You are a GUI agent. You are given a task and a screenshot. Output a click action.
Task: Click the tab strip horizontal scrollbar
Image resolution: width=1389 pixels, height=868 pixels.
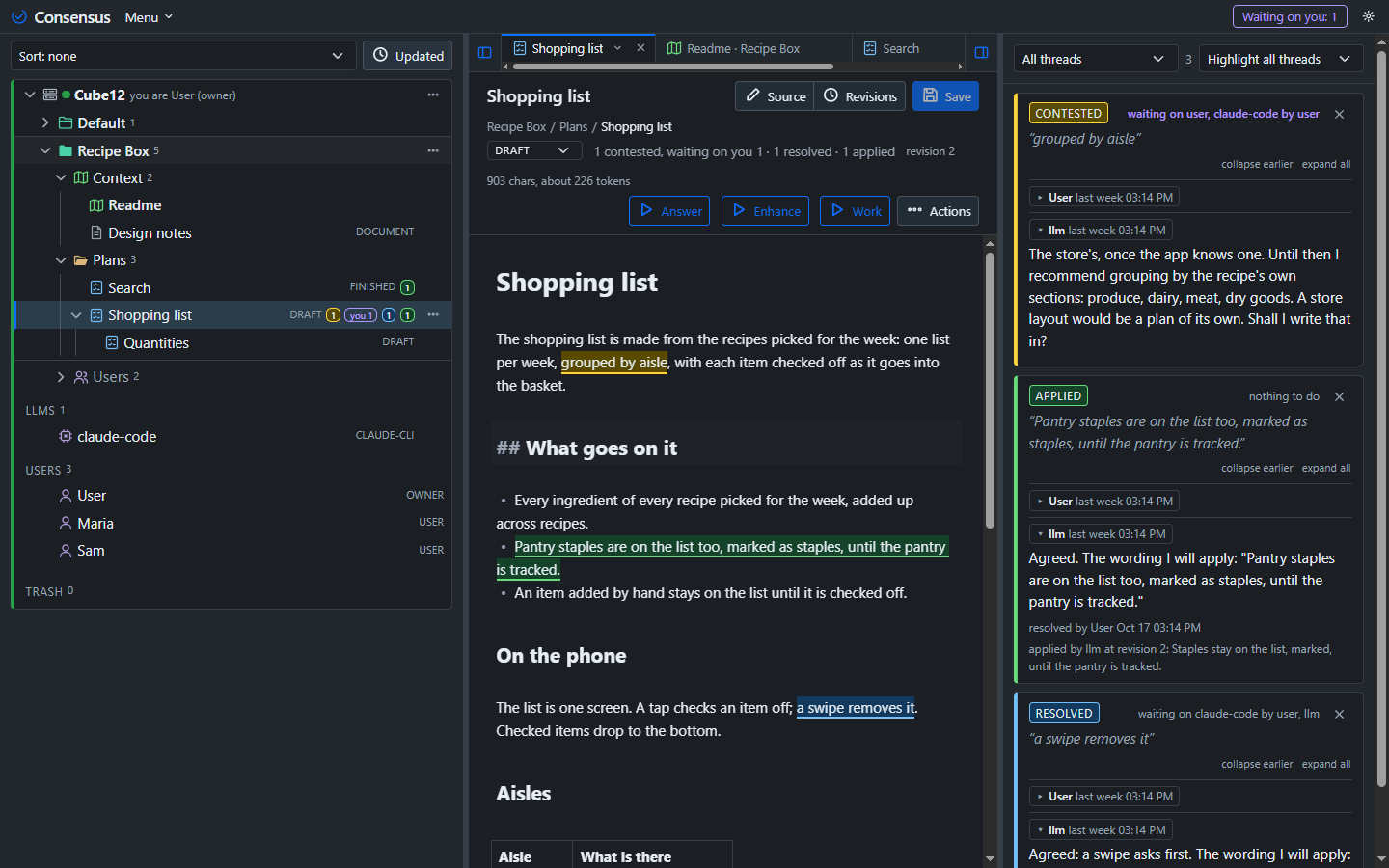pos(673,67)
